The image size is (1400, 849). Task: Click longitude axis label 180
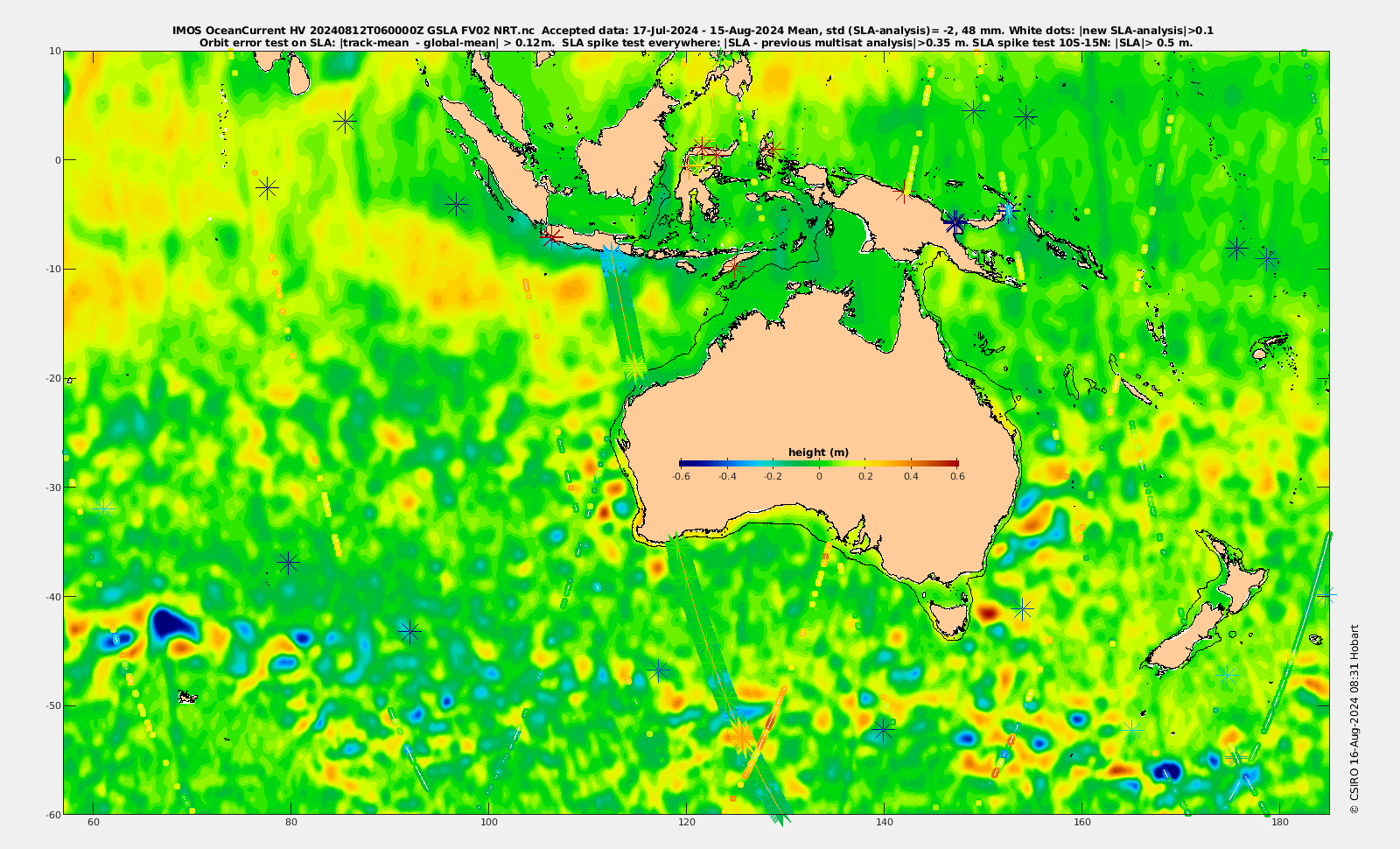tap(1279, 823)
